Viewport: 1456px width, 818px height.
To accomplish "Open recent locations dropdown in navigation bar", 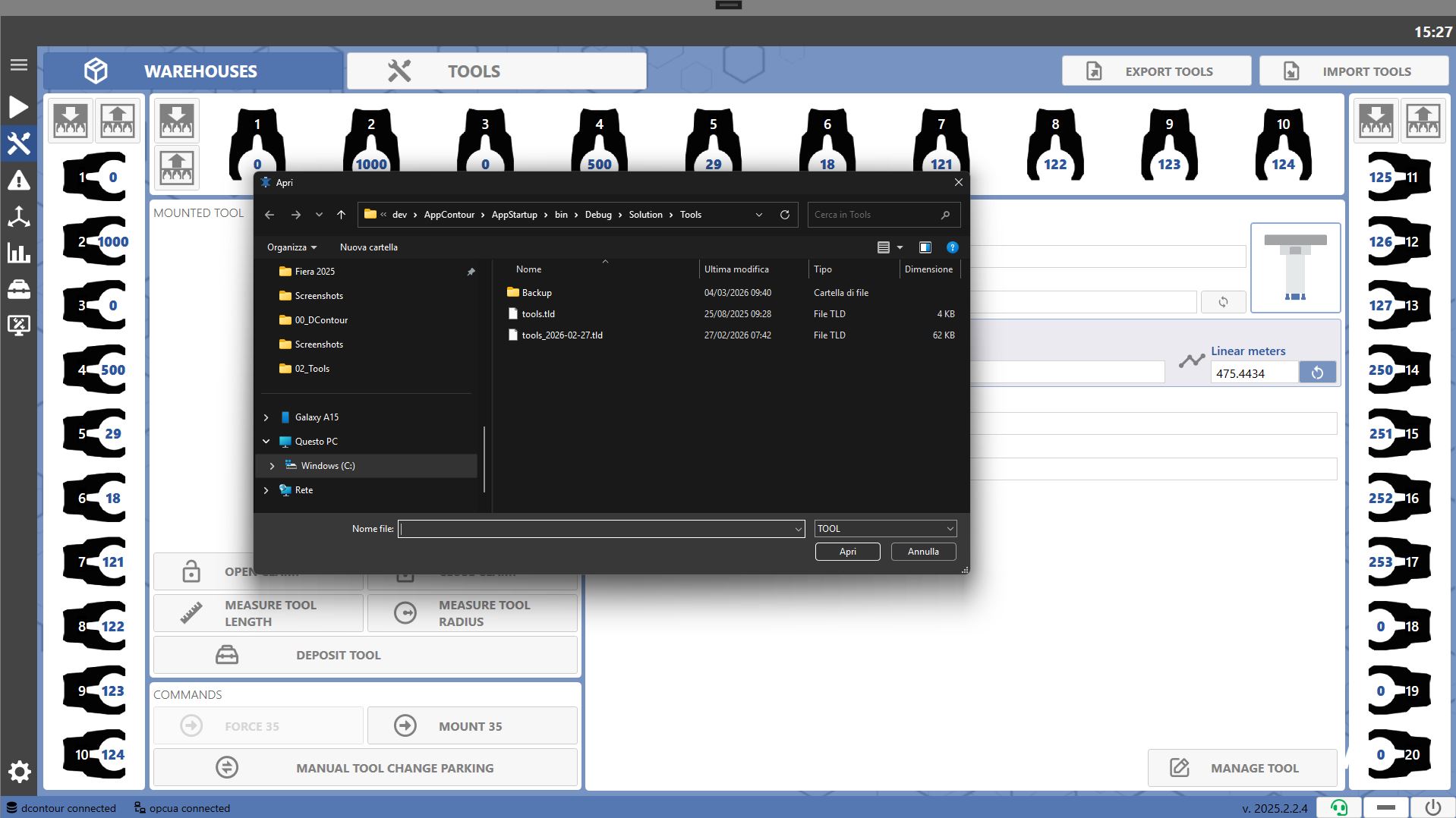I will coord(319,215).
